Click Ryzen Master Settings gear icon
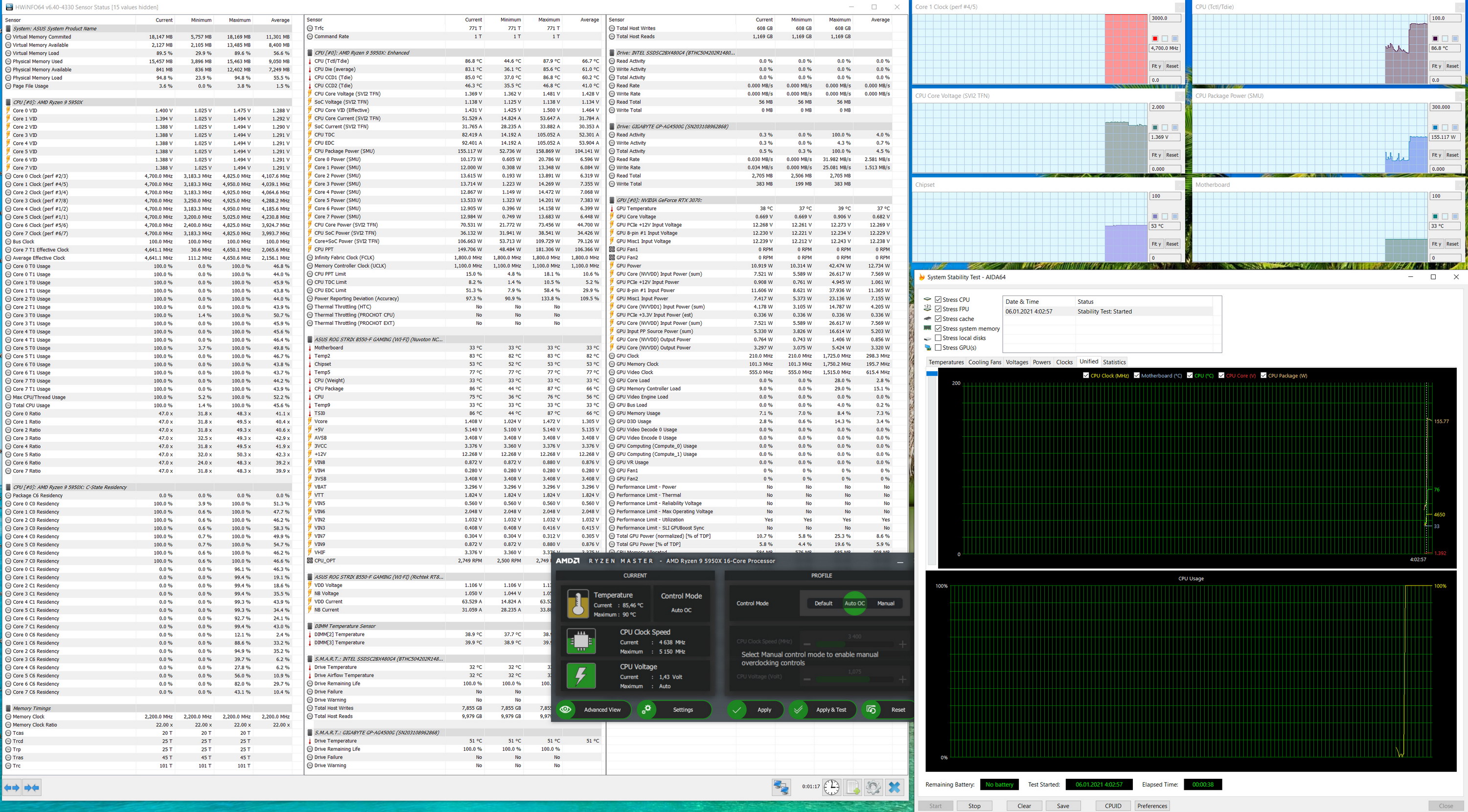The height and width of the screenshot is (812, 1468). click(646, 709)
